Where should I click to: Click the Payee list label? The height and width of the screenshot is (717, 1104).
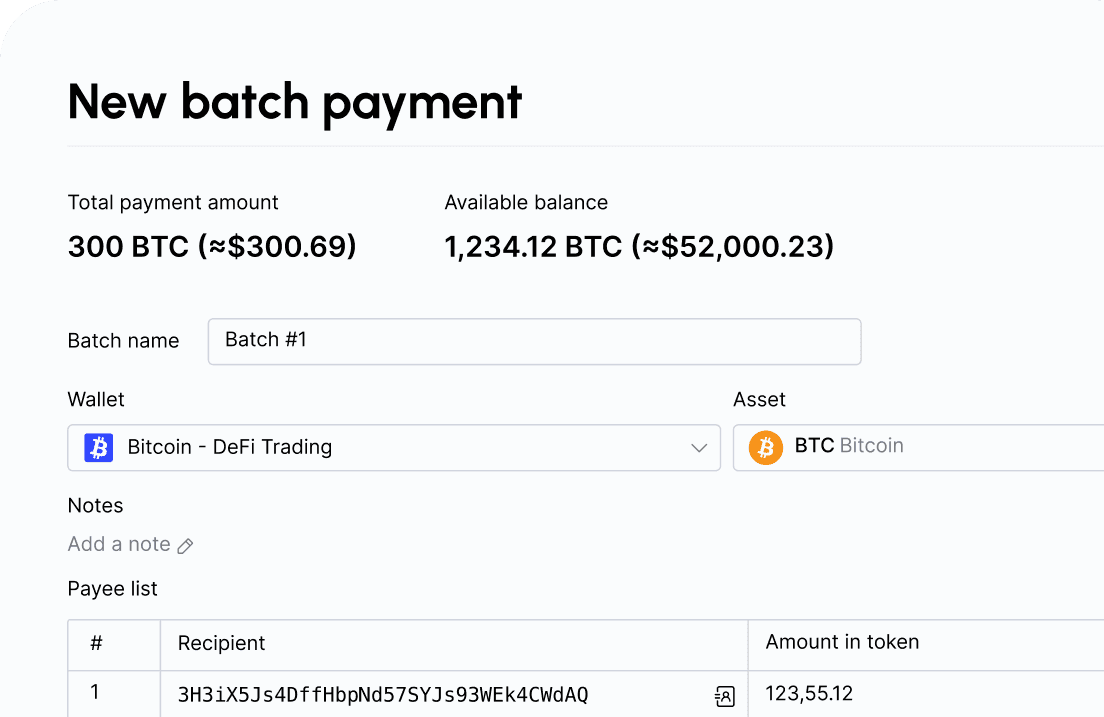pos(113,589)
